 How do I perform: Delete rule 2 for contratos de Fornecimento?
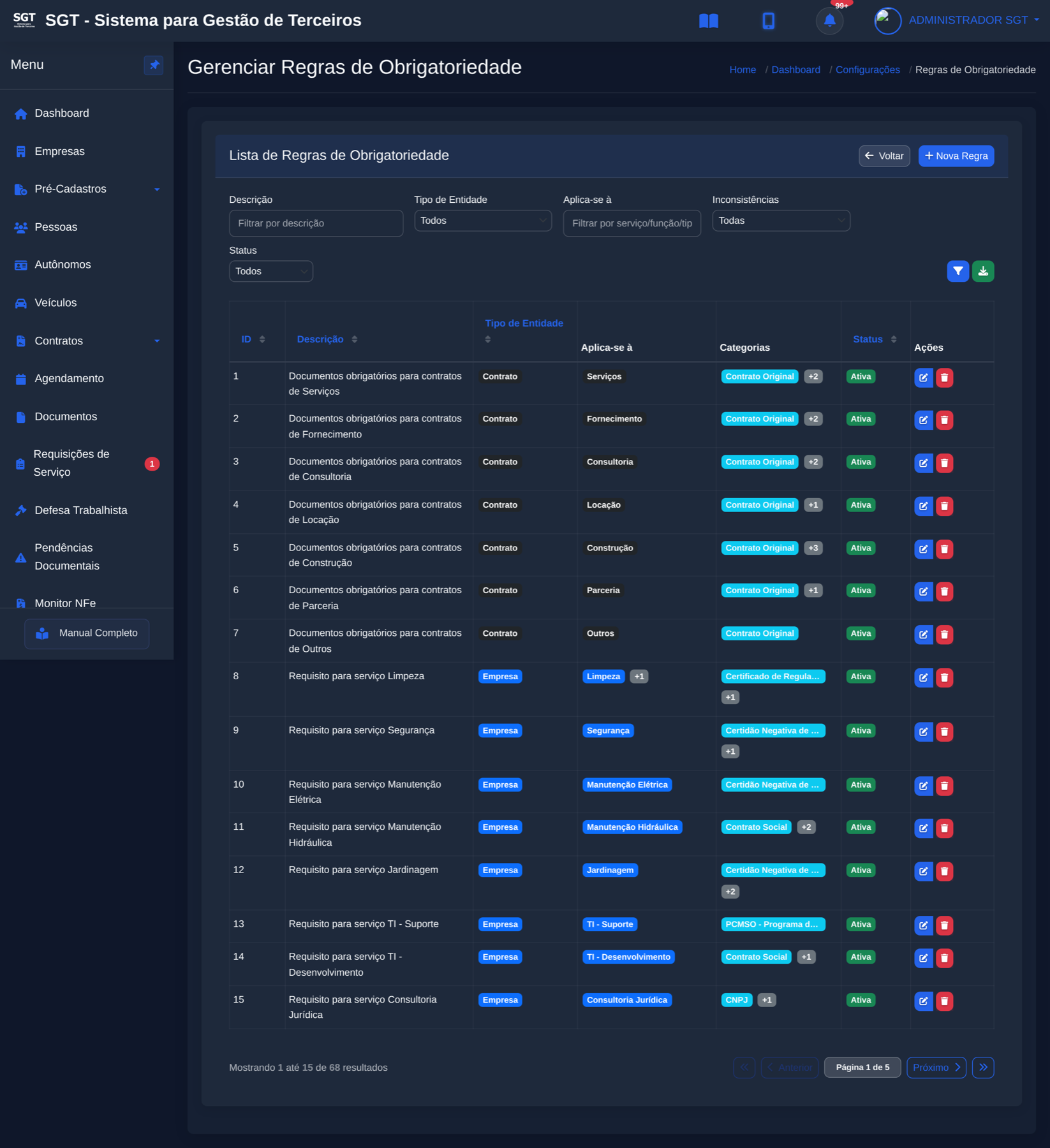[x=944, y=420]
